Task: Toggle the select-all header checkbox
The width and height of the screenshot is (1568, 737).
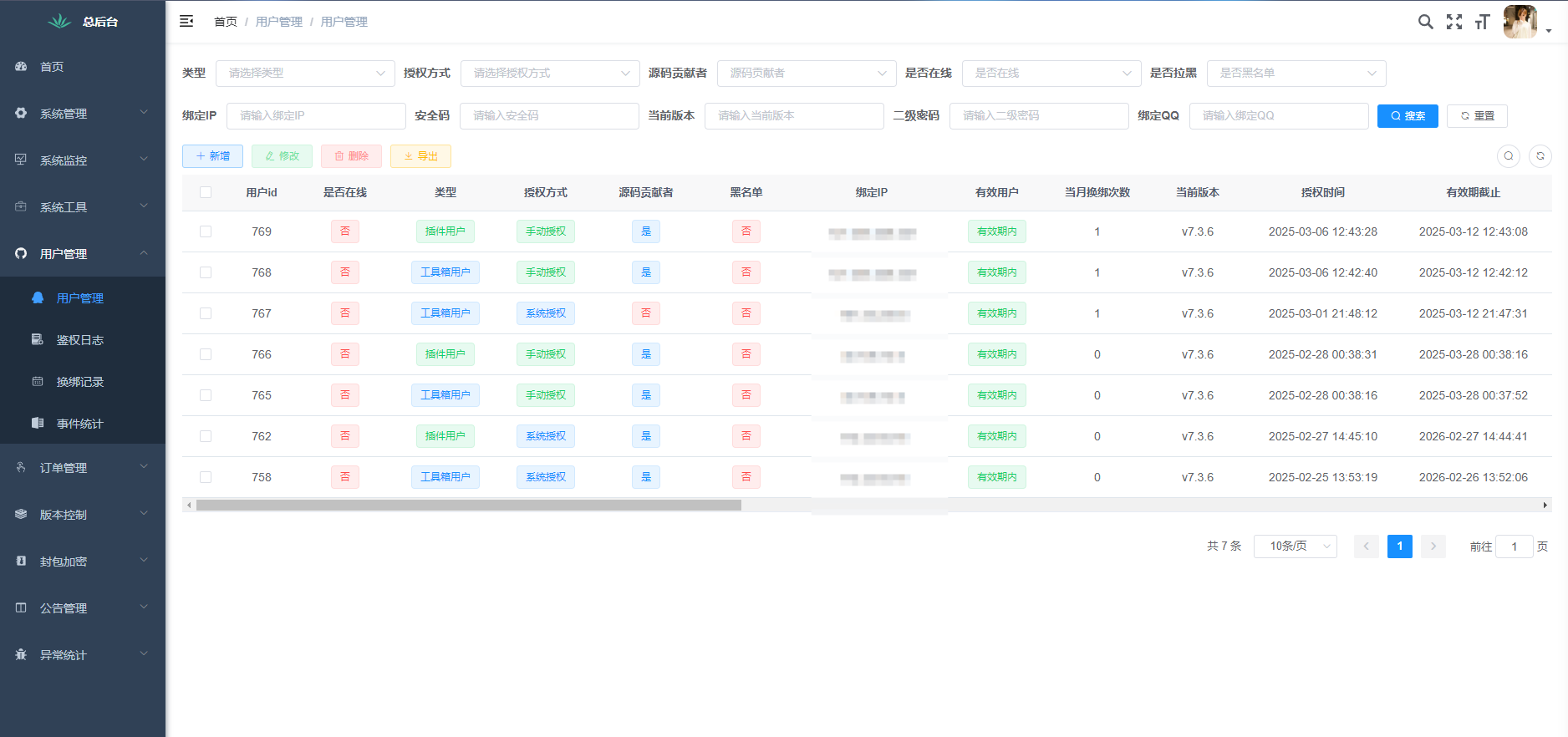Action: (x=206, y=192)
